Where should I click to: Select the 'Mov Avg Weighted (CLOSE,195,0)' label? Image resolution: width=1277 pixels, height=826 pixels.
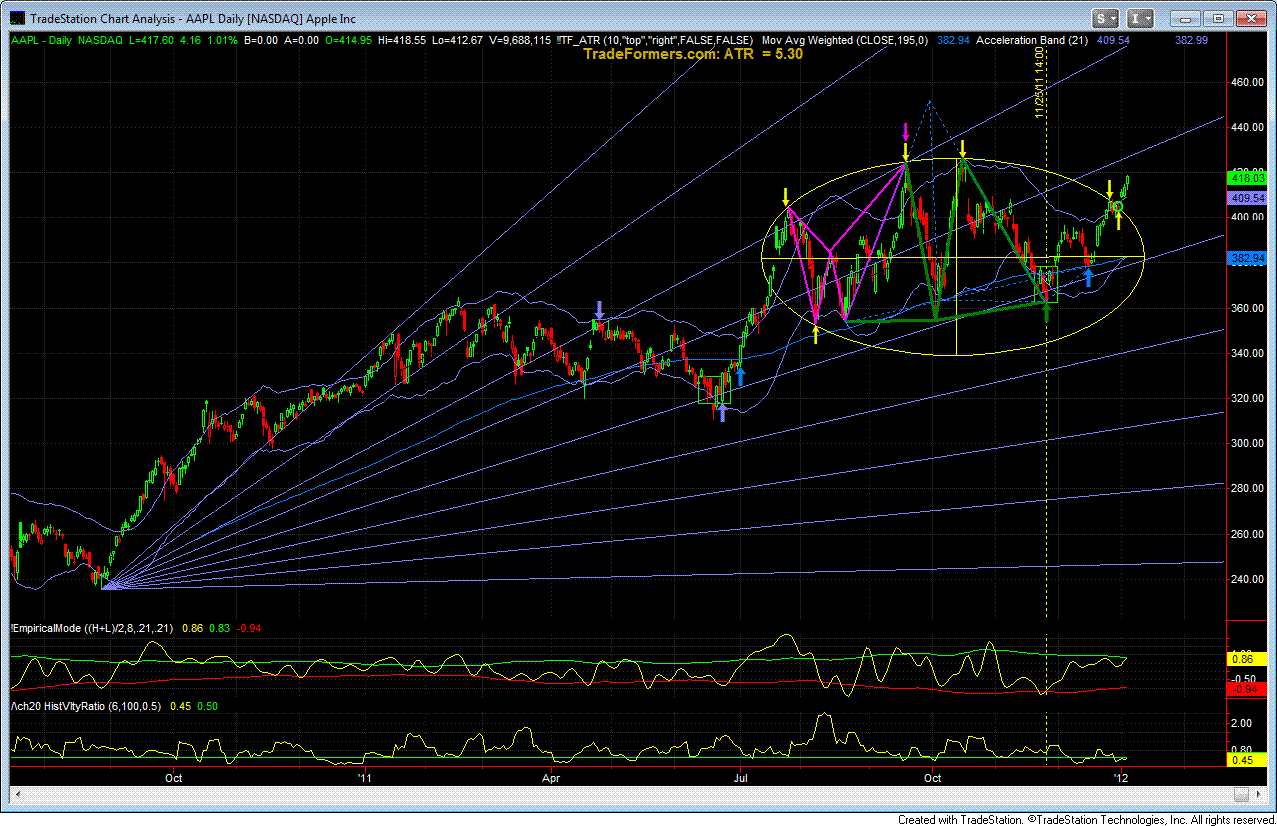tap(846, 40)
